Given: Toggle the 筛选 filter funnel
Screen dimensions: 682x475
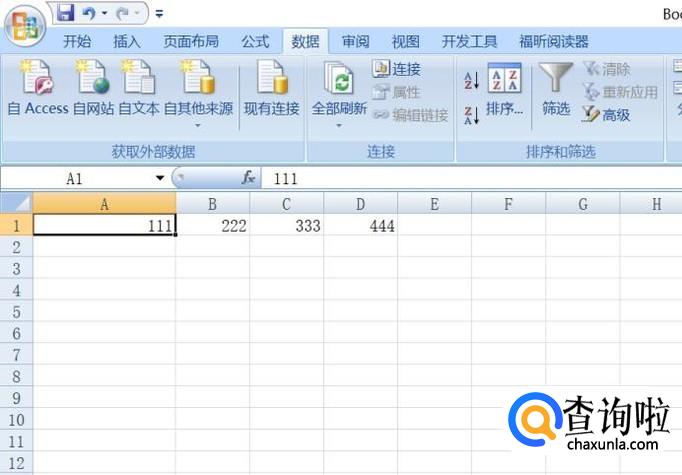Looking at the screenshot, I should pyautogui.click(x=556, y=89).
